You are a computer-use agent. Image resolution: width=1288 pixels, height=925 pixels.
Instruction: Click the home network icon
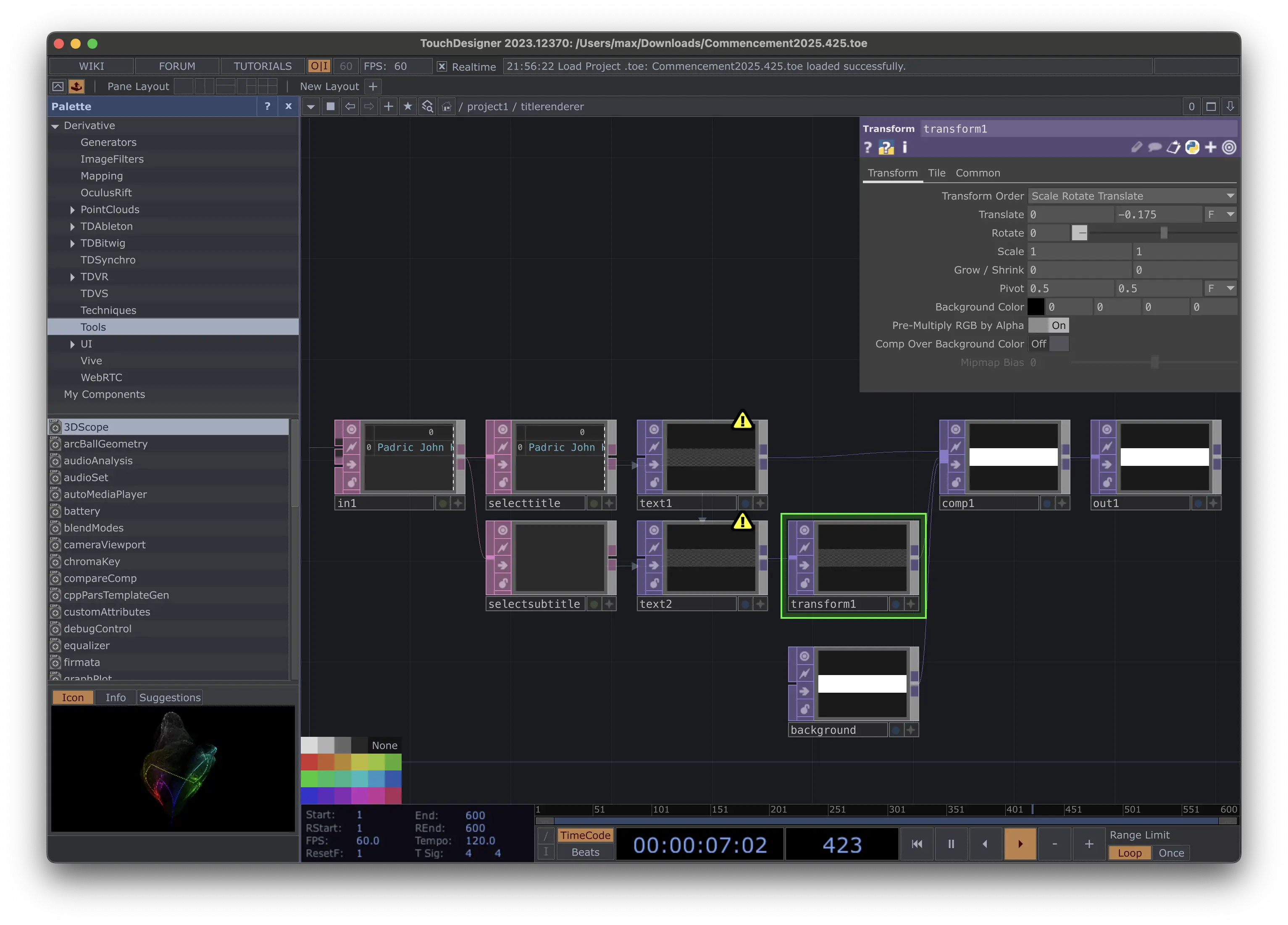[x=447, y=106]
